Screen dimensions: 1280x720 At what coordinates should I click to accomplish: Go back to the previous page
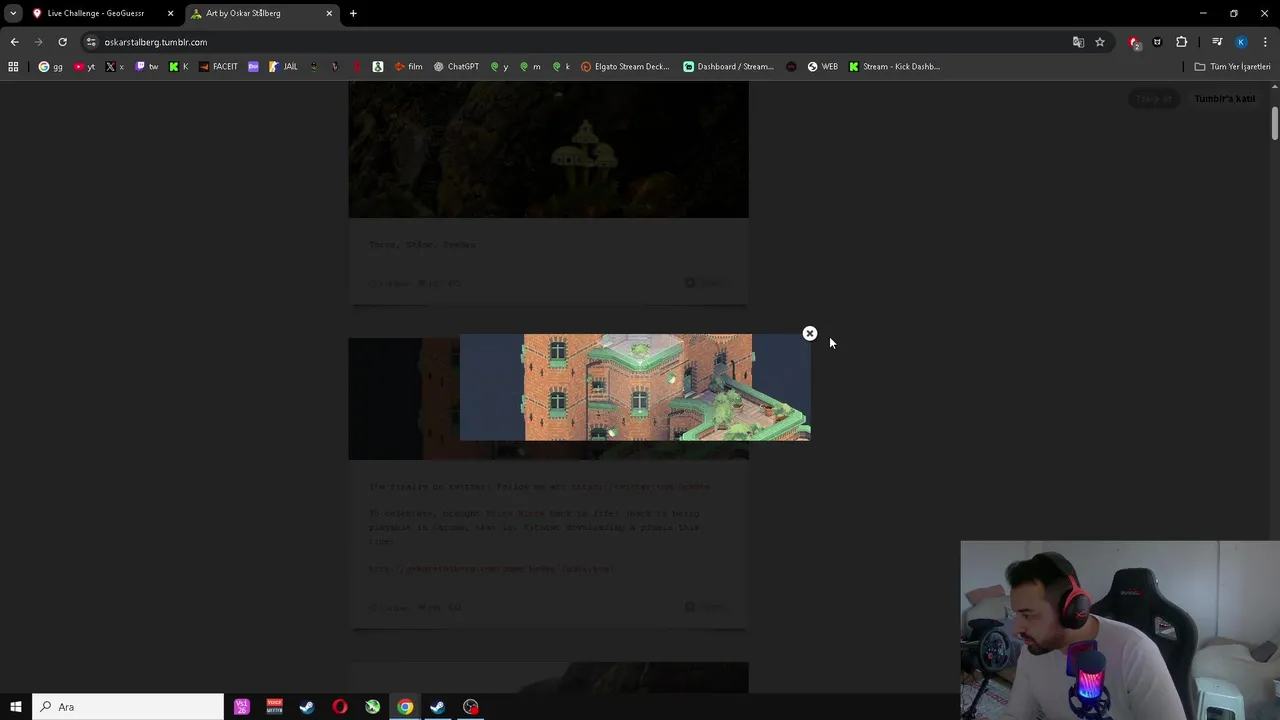click(x=14, y=42)
